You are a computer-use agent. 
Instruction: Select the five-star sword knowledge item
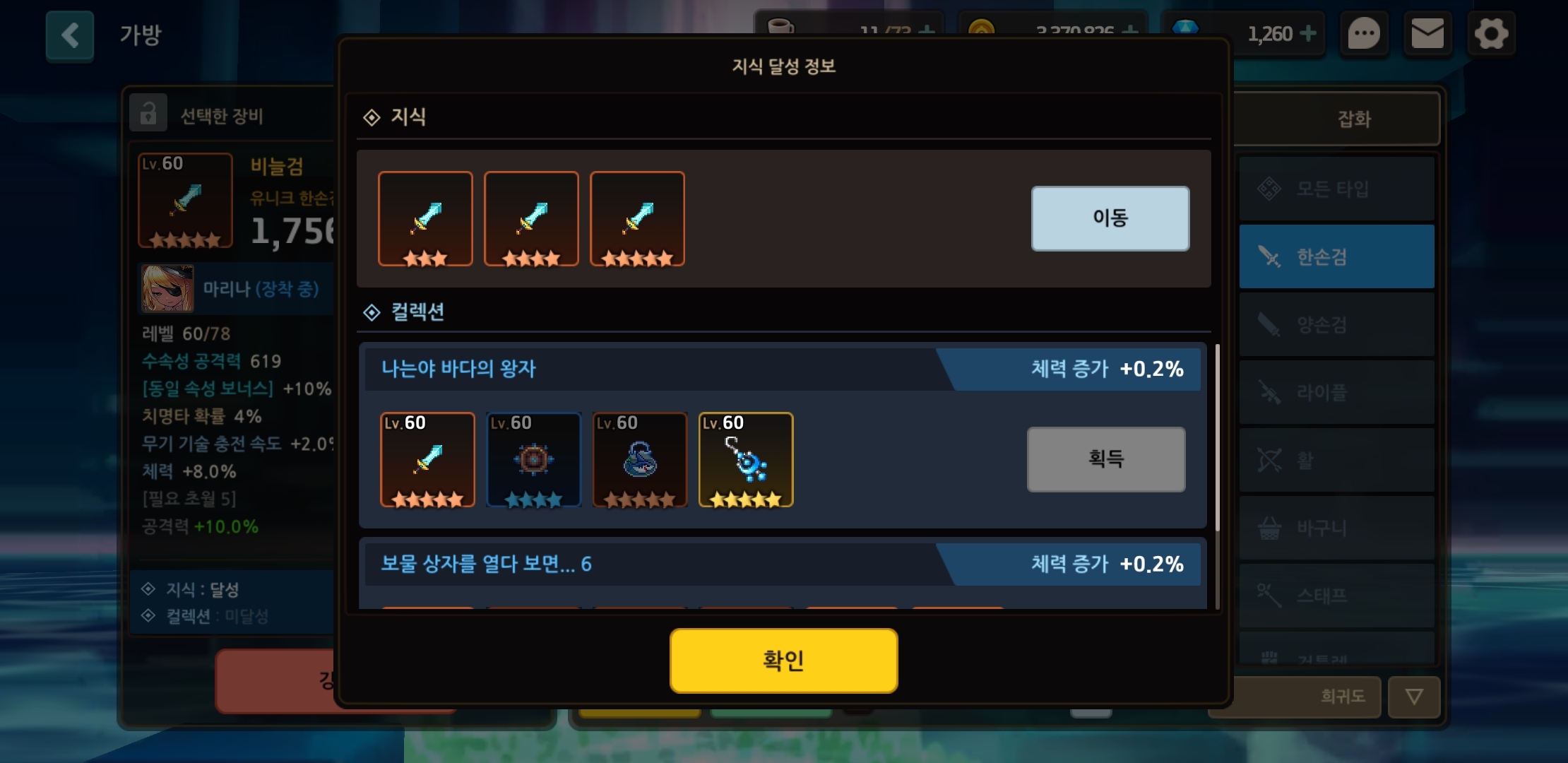[x=637, y=219]
